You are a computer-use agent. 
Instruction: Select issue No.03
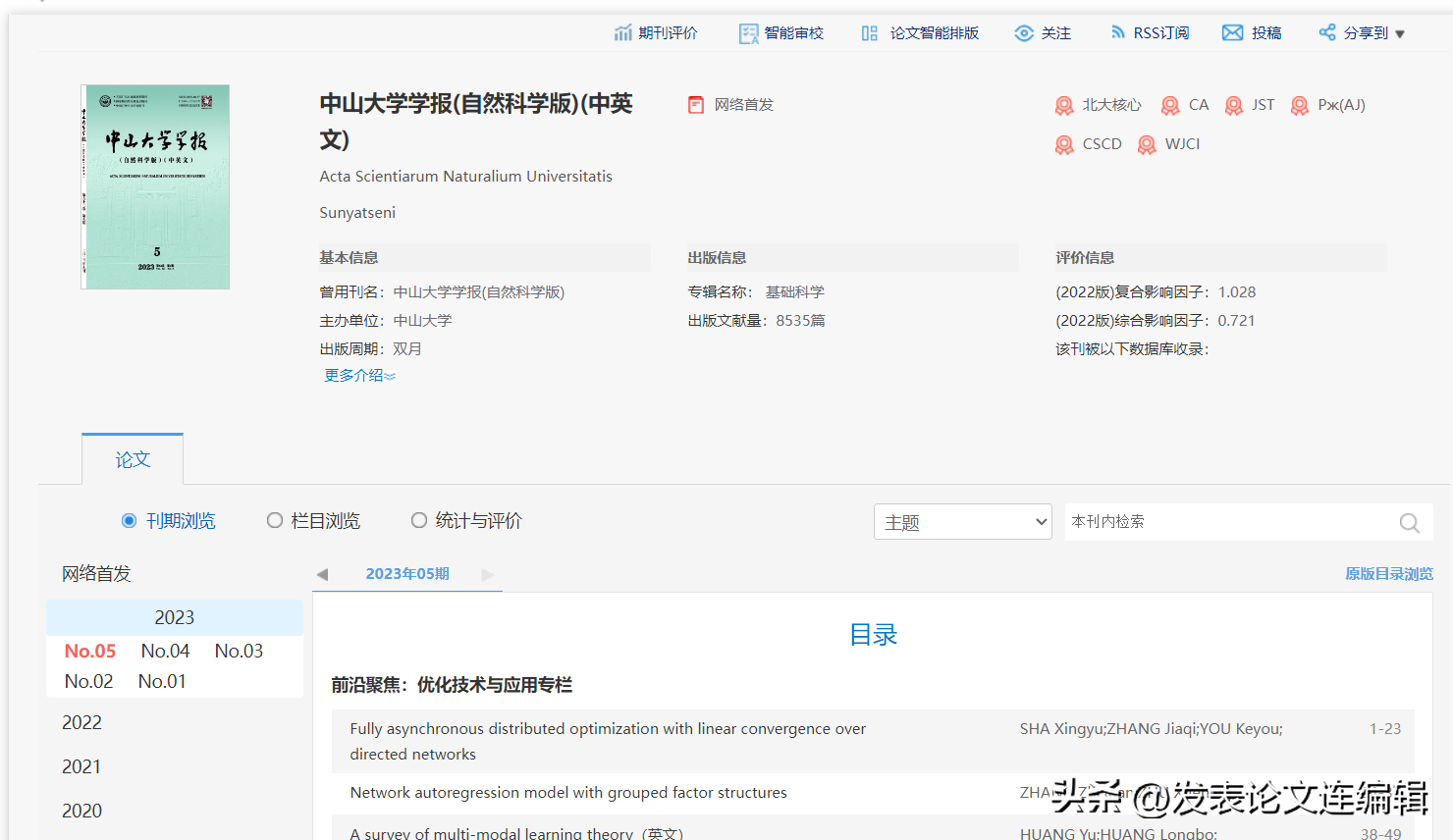click(x=239, y=651)
